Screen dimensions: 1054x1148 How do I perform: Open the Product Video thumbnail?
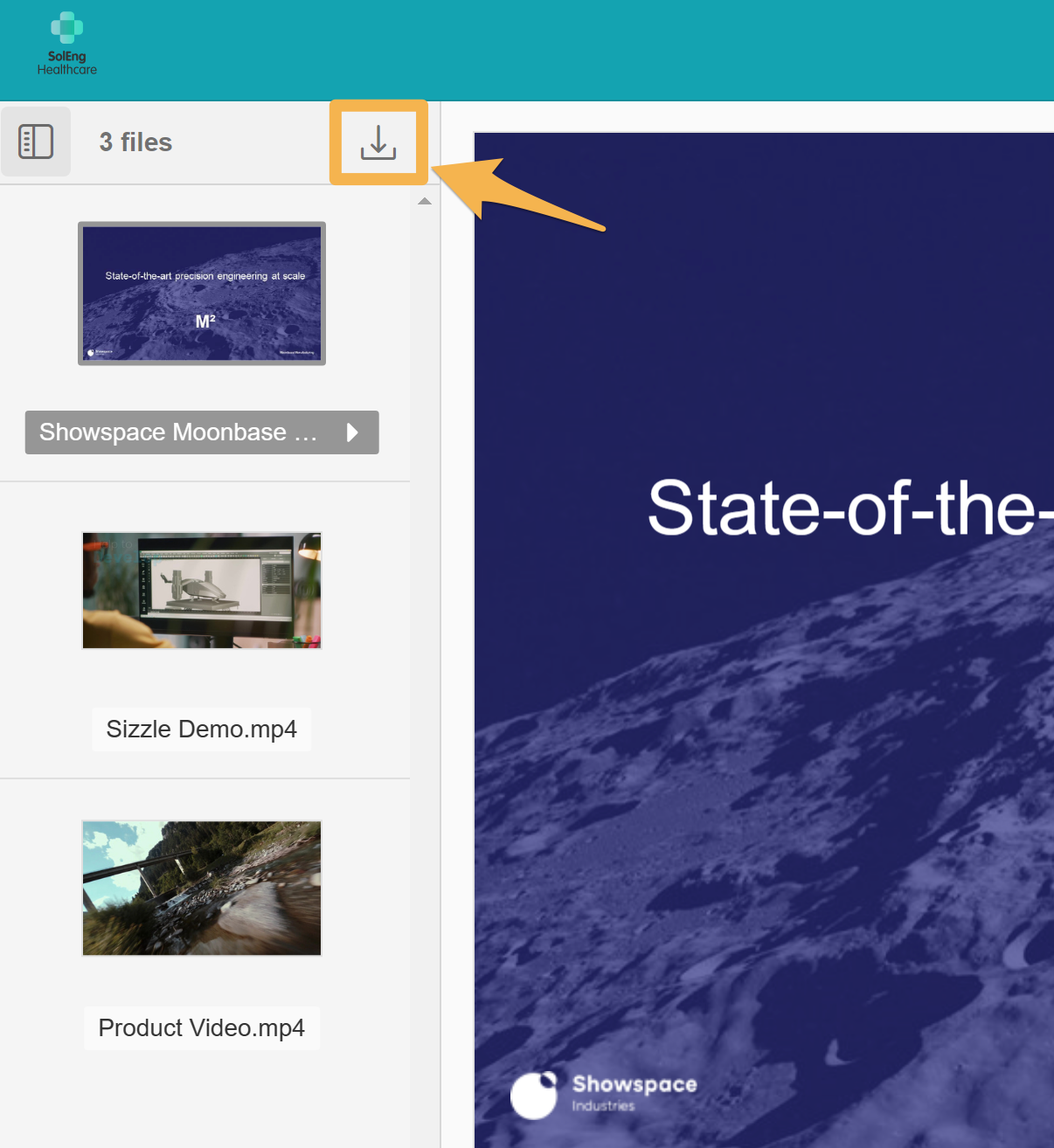click(202, 888)
